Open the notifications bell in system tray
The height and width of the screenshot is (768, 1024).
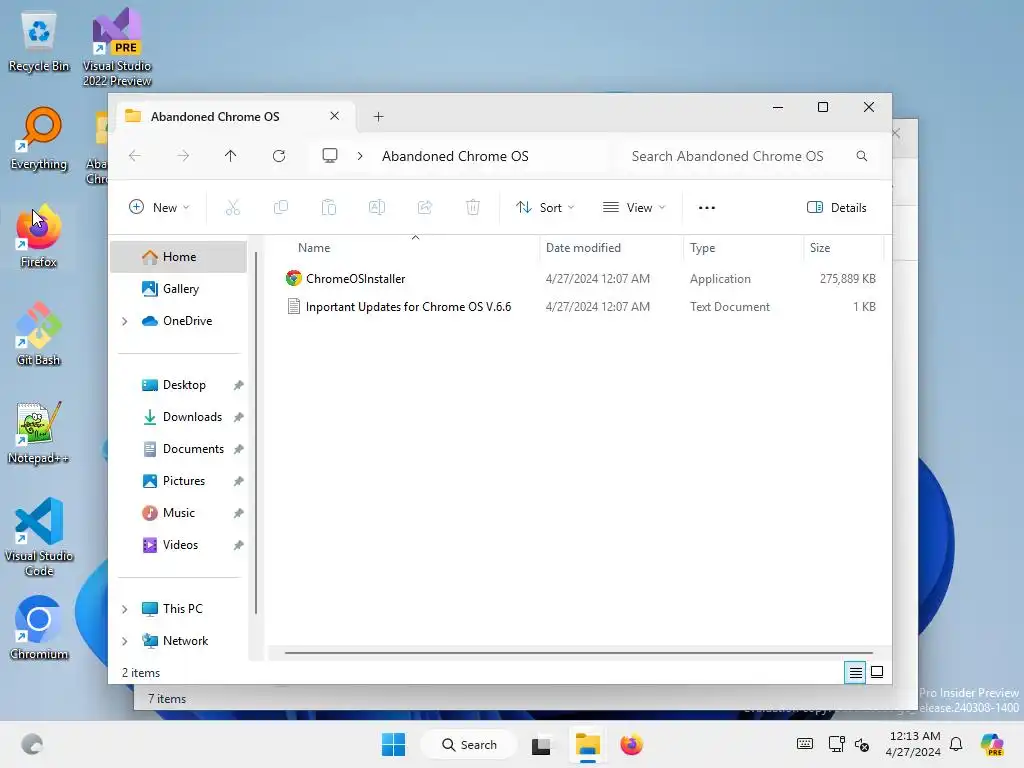[956, 744]
